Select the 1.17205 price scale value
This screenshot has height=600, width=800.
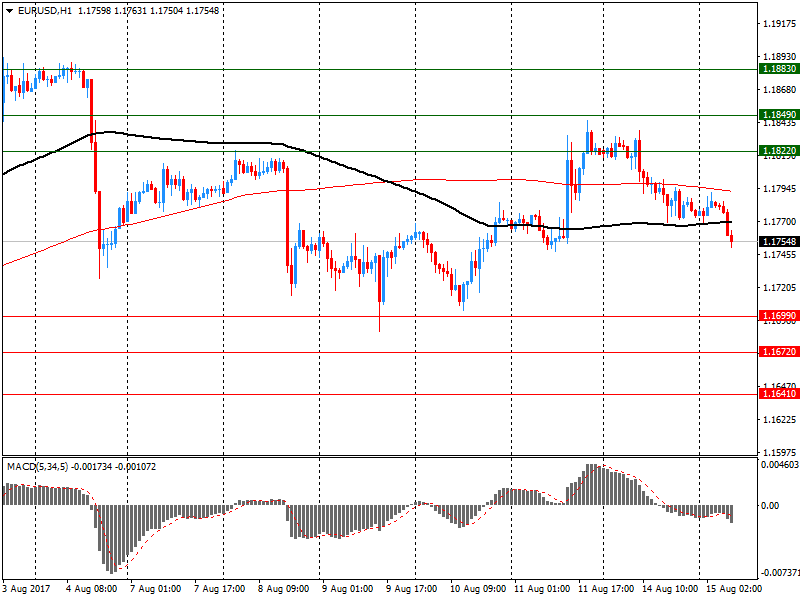[779, 288]
